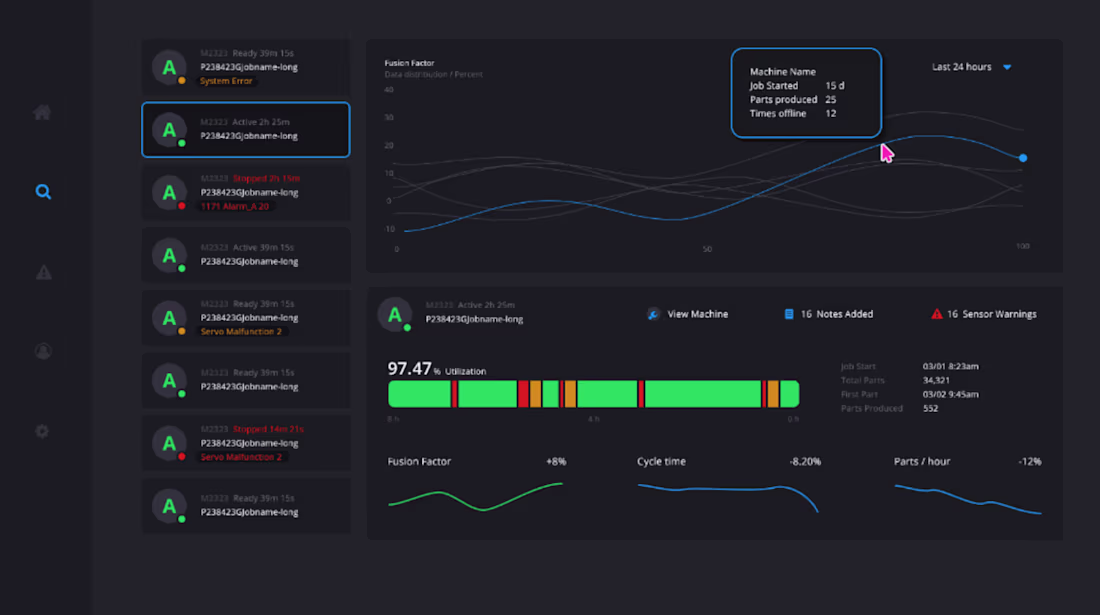
Task: Open the Notes Added blue icon
Action: tap(790, 313)
